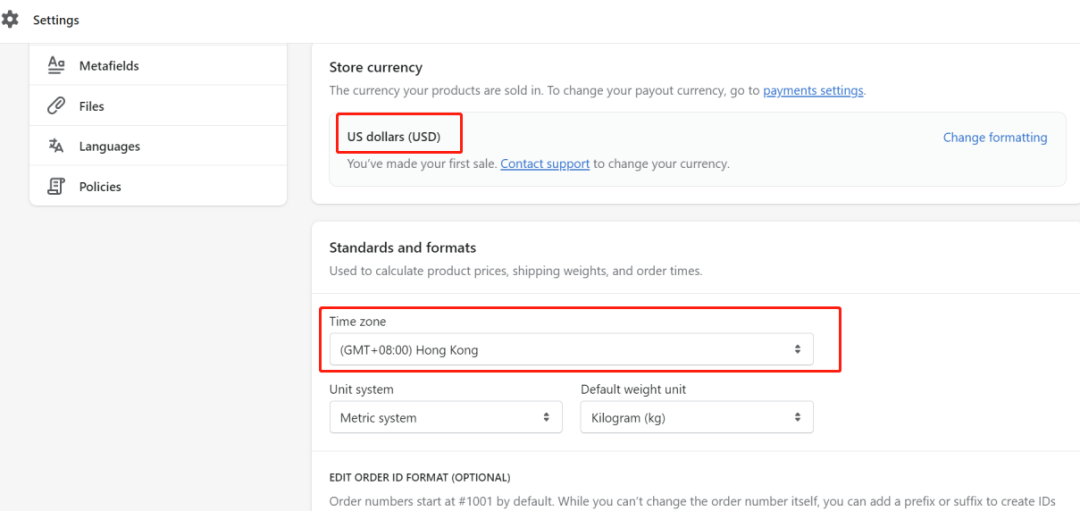
Task: Open the Metafields settings page
Action: click(x=109, y=66)
